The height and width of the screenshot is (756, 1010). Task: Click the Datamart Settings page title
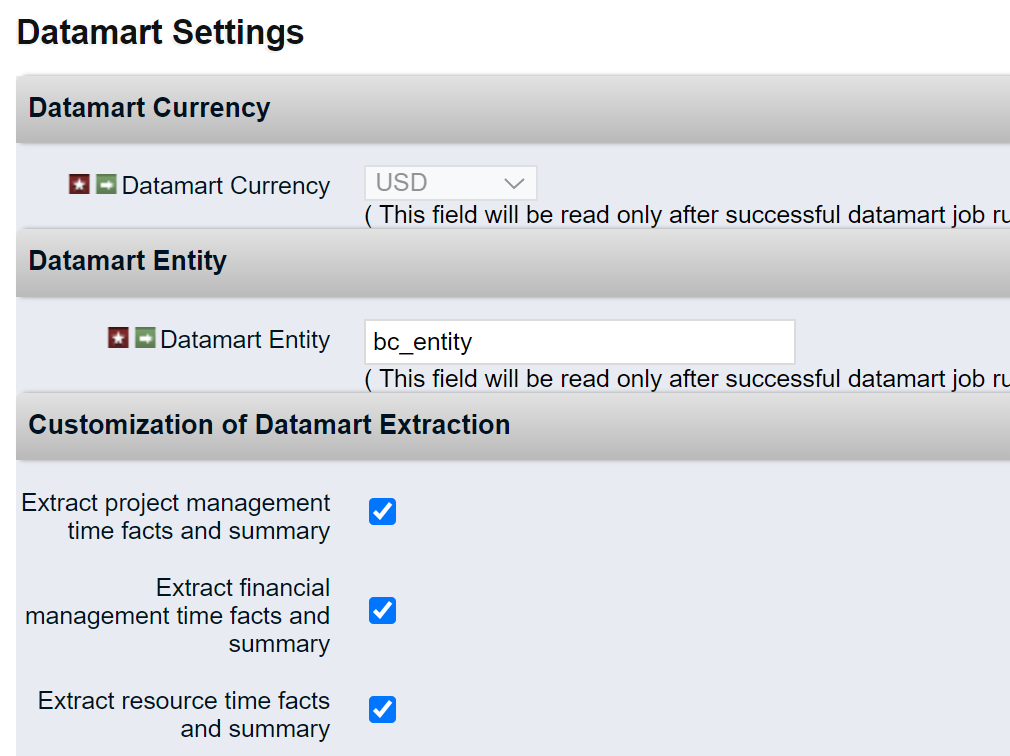161,32
